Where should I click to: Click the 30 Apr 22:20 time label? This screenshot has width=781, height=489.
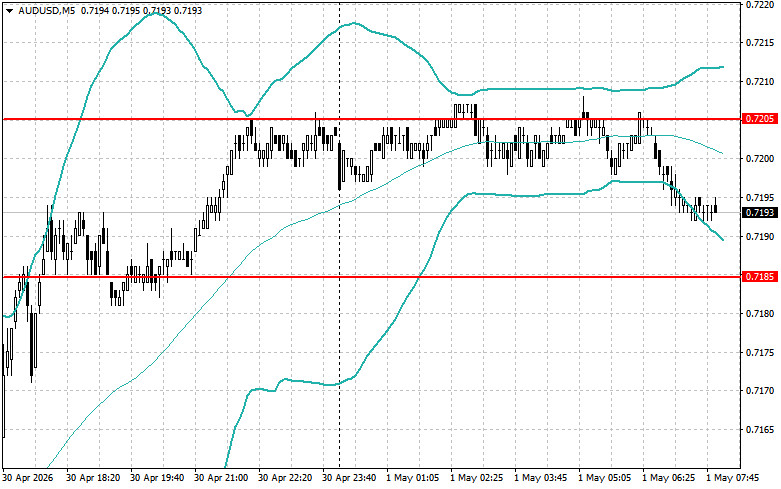[x=285, y=478]
